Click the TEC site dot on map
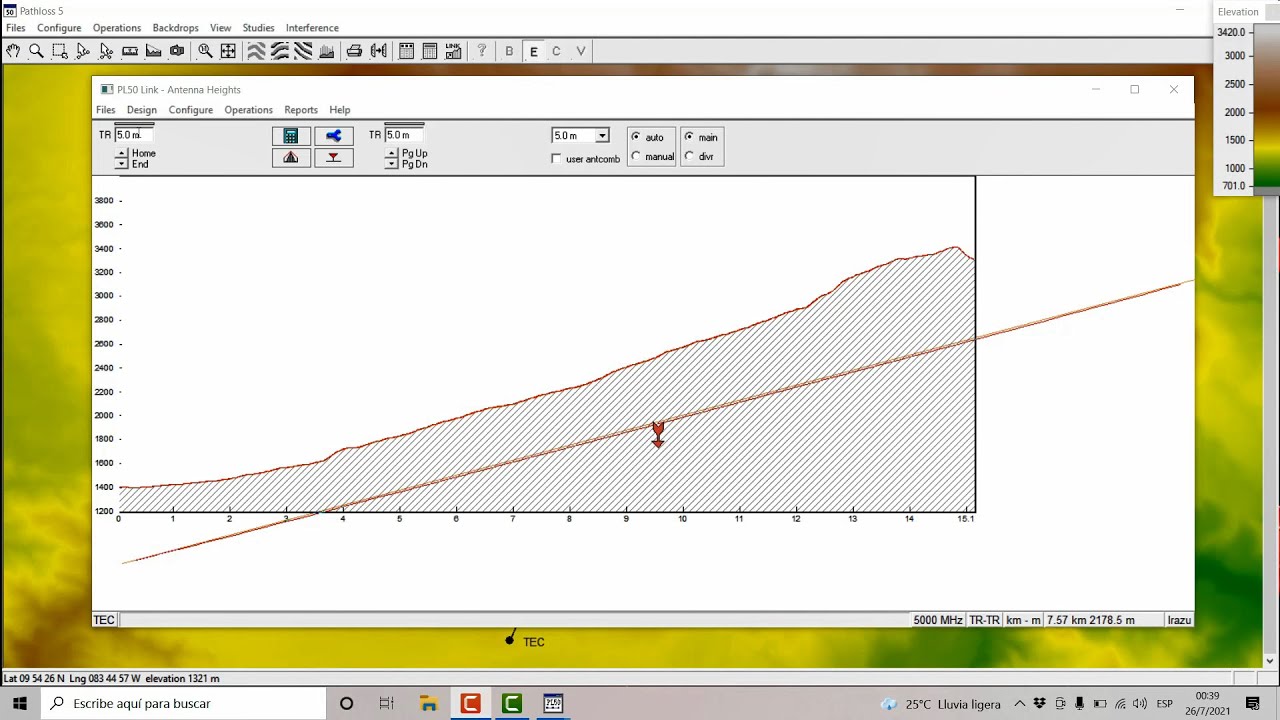 click(x=510, y=640)
